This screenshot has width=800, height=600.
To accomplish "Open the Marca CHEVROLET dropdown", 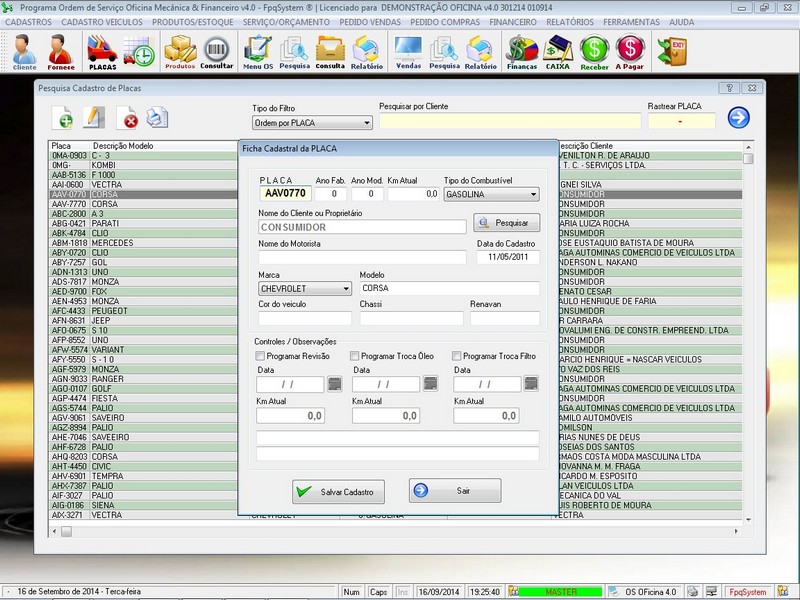I will coord(305,289).
